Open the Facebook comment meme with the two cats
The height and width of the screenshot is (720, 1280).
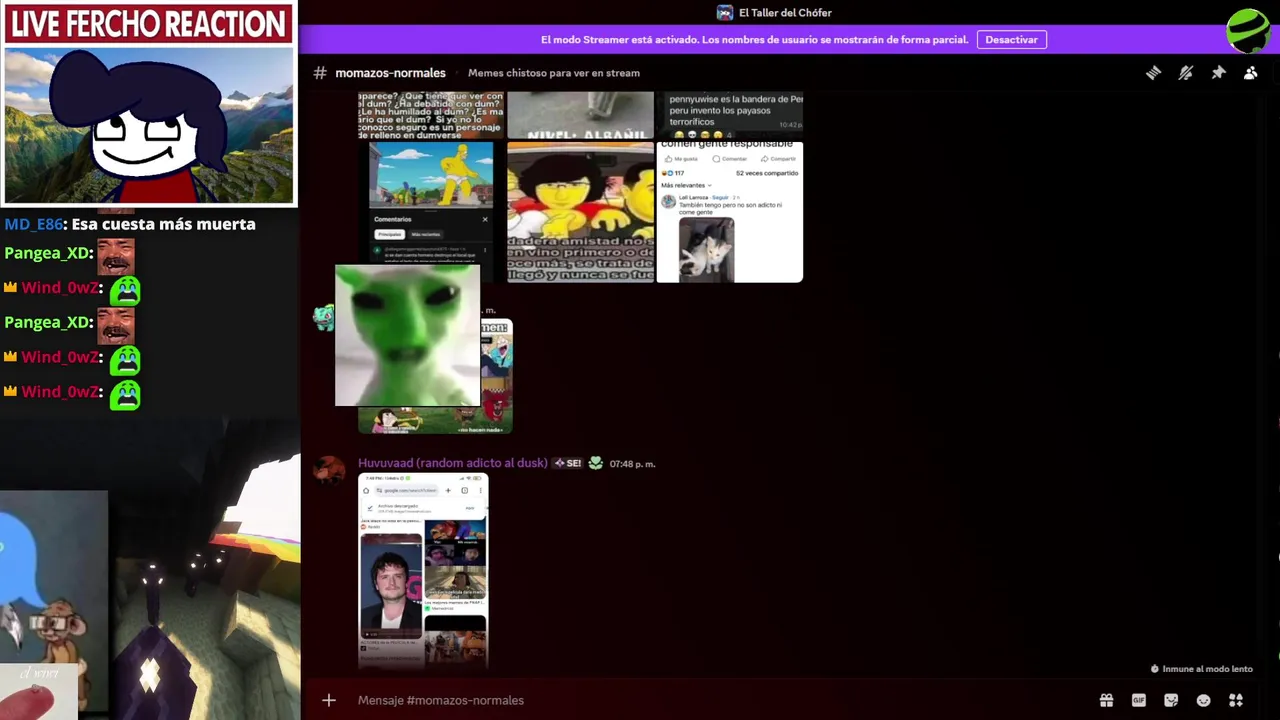(730, 212)
